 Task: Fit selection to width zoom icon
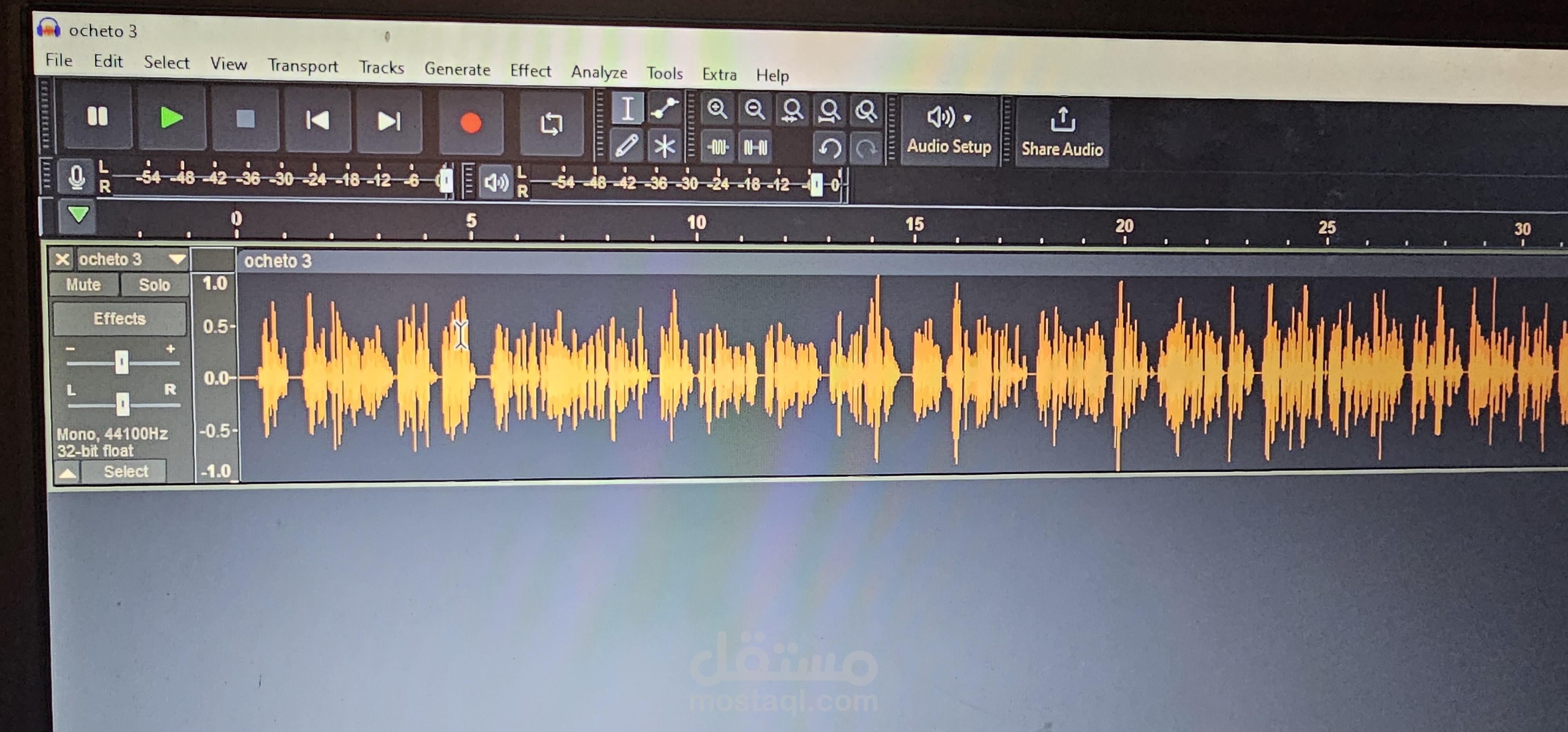click(792, 111)
